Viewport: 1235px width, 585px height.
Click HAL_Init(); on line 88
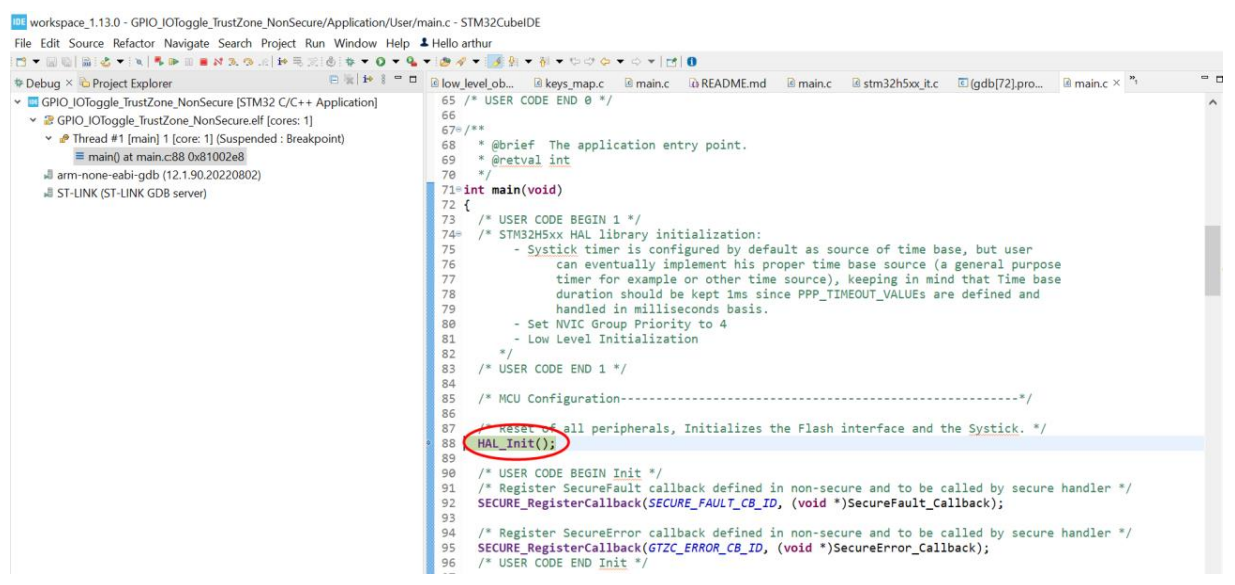click(516, 443)
